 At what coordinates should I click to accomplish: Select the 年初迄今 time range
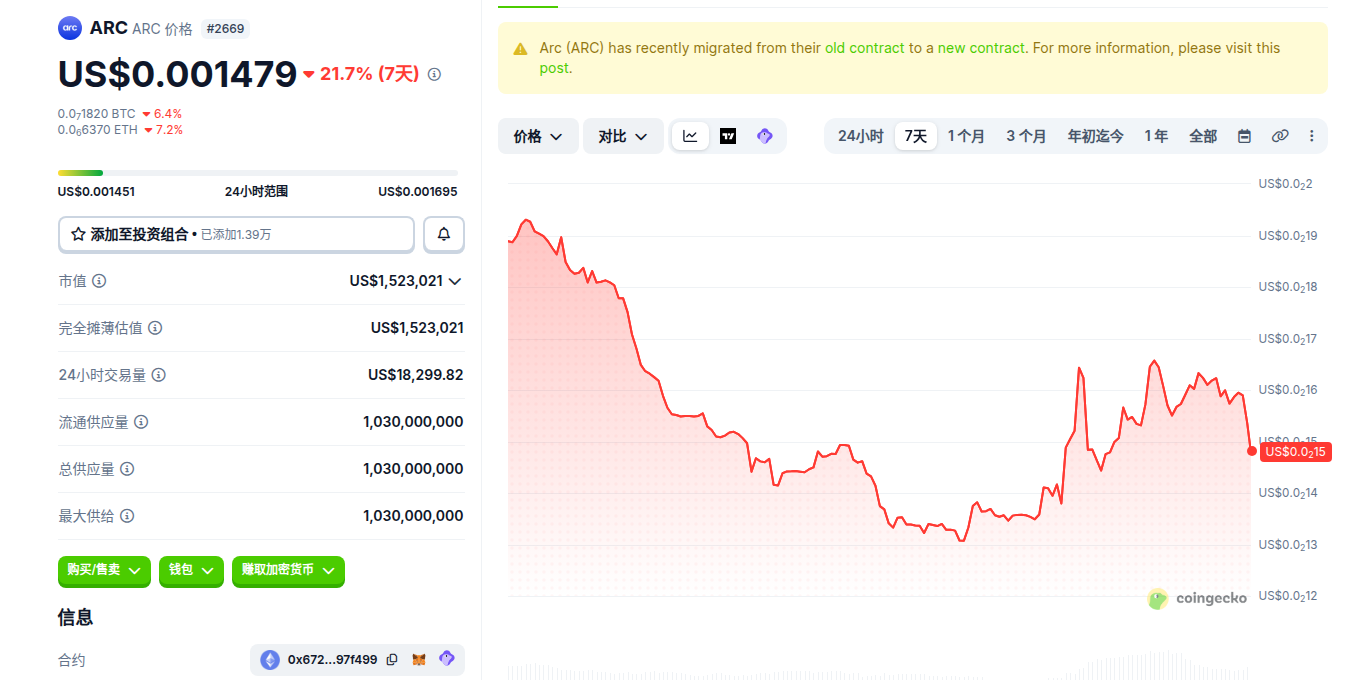pos(1095,136)
